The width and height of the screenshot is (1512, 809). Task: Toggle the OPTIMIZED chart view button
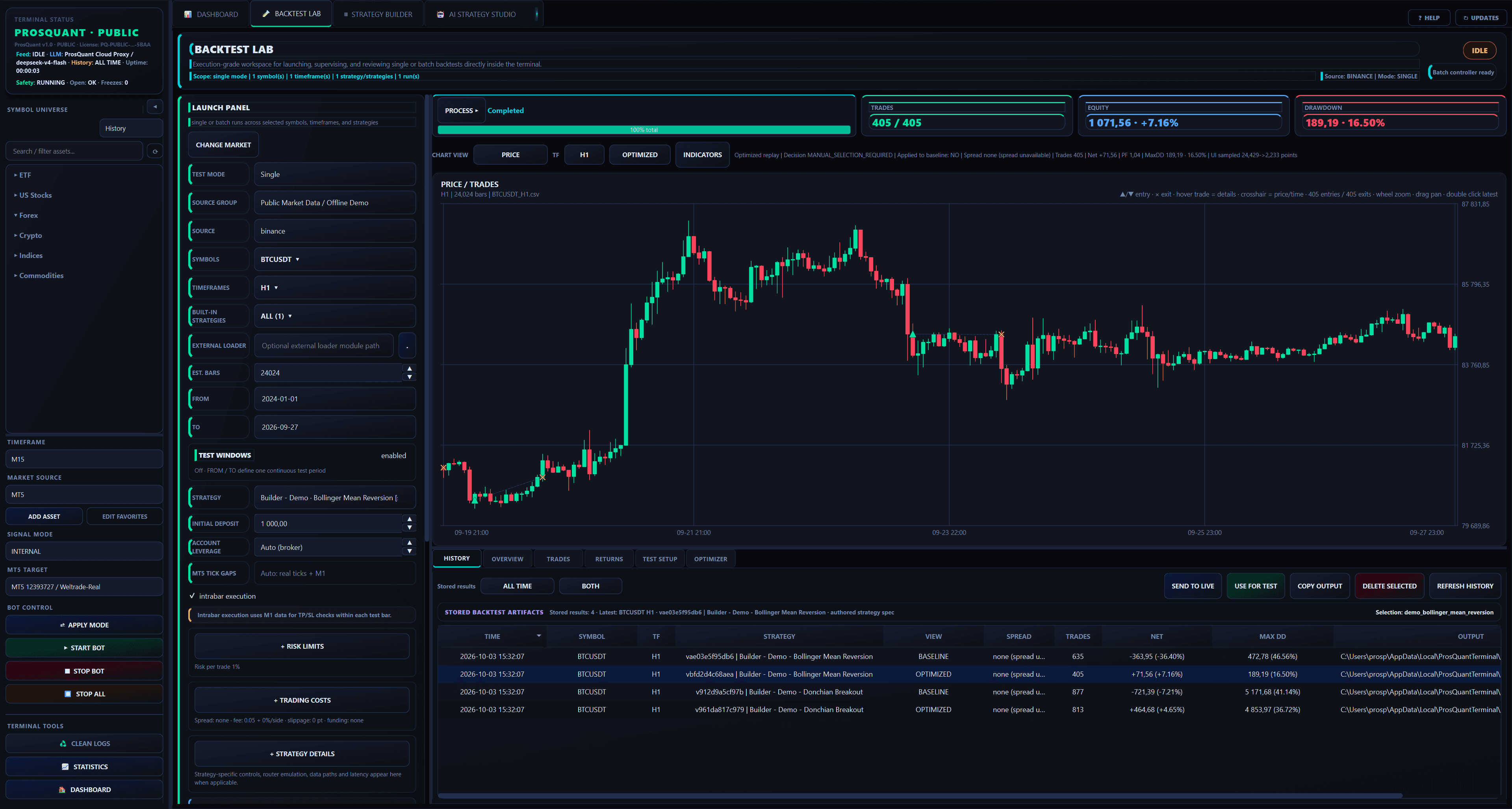[640, 155]
